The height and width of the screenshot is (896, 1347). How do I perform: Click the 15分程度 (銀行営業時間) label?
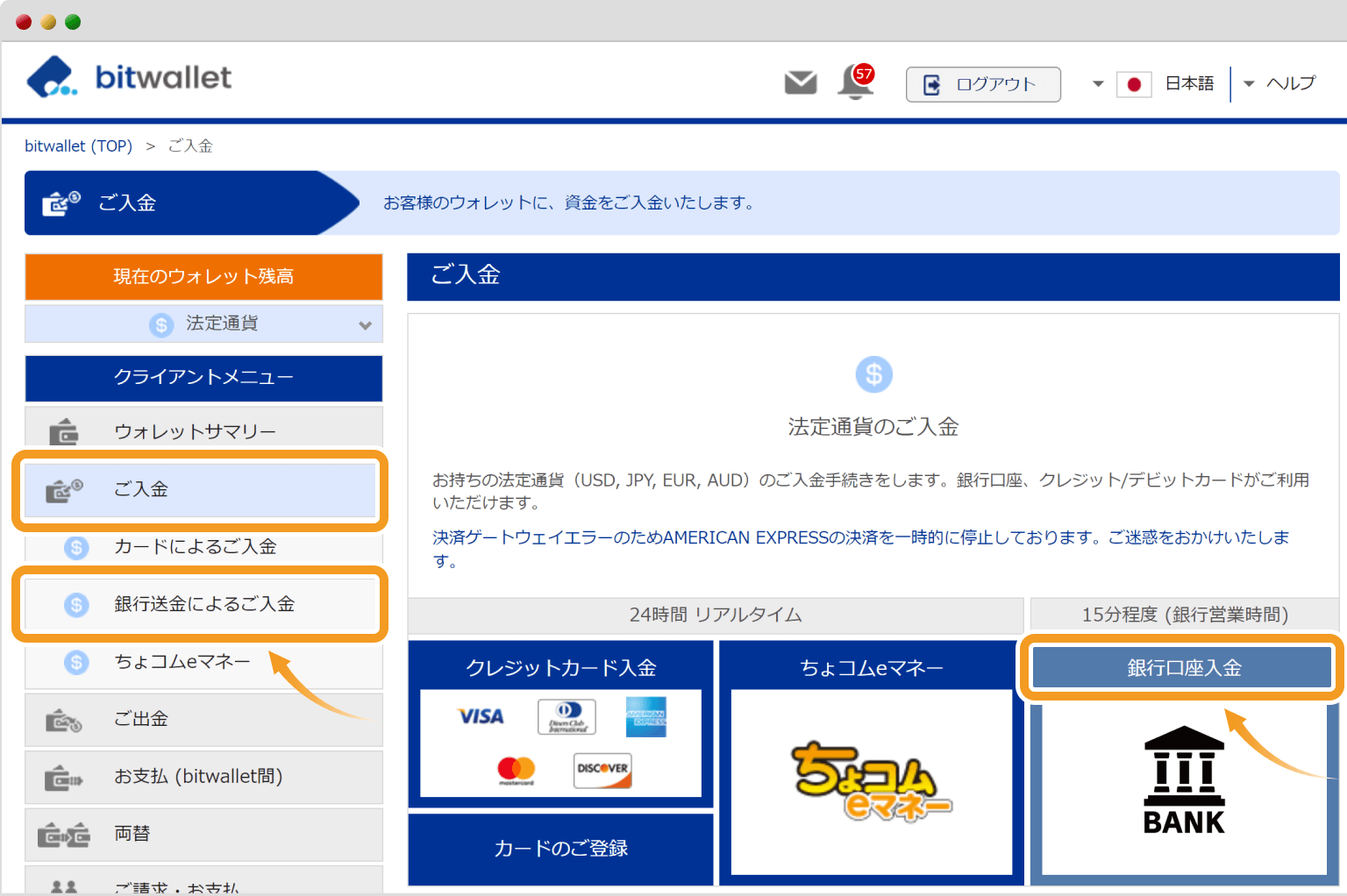click(1185, 615)
